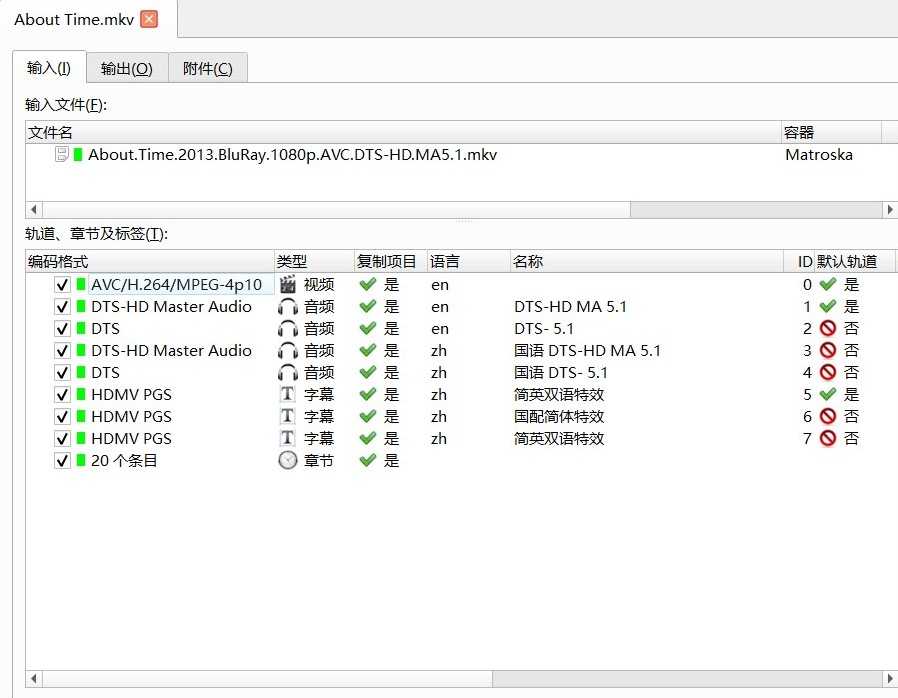This screenshot has height=698, width=898.
Task: Uncheck the 20 个条目 chapters entry
Action: [x=62, y=460]
